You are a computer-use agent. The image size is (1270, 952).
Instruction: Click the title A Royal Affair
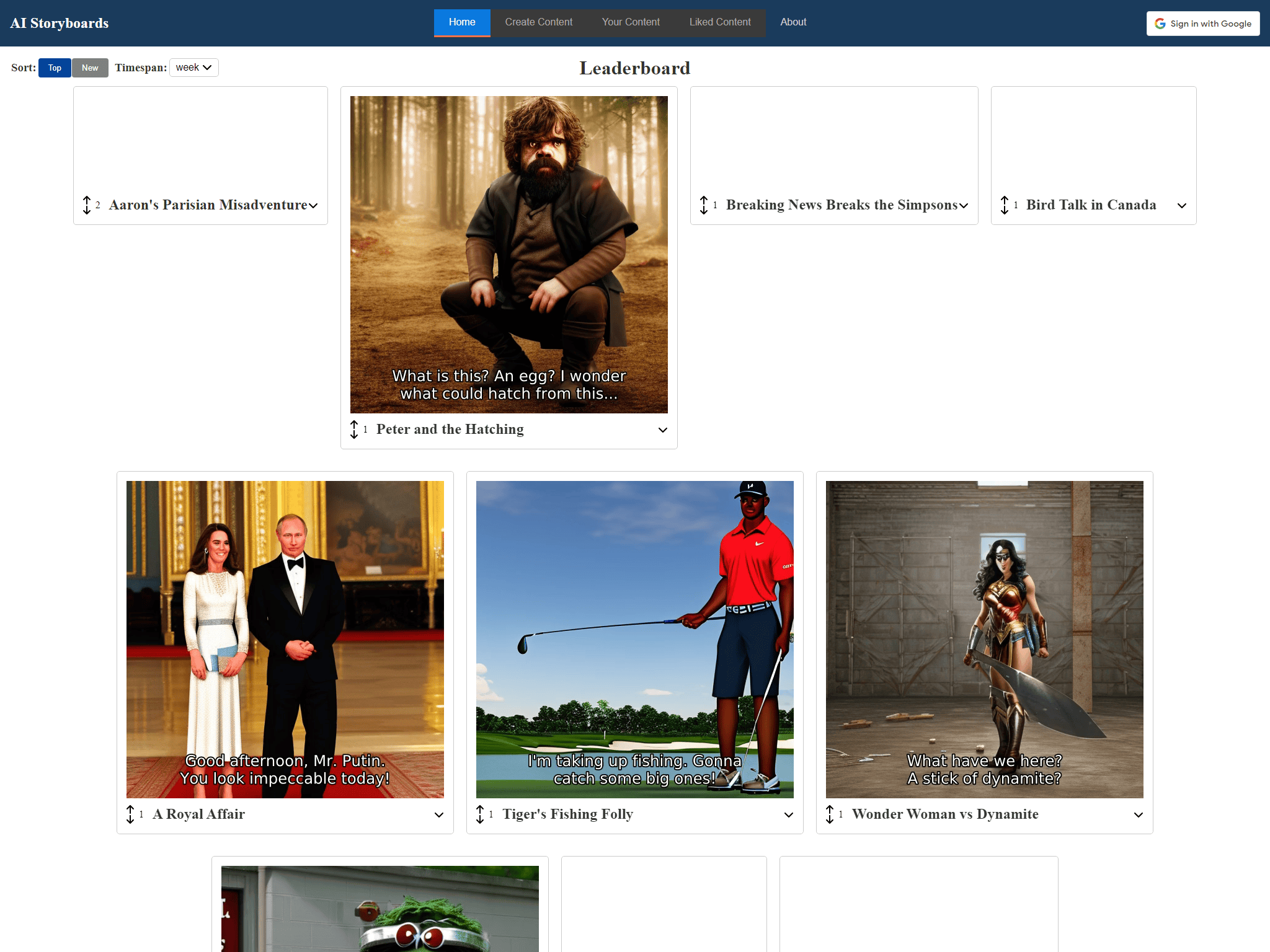click(x=198, y=814)
